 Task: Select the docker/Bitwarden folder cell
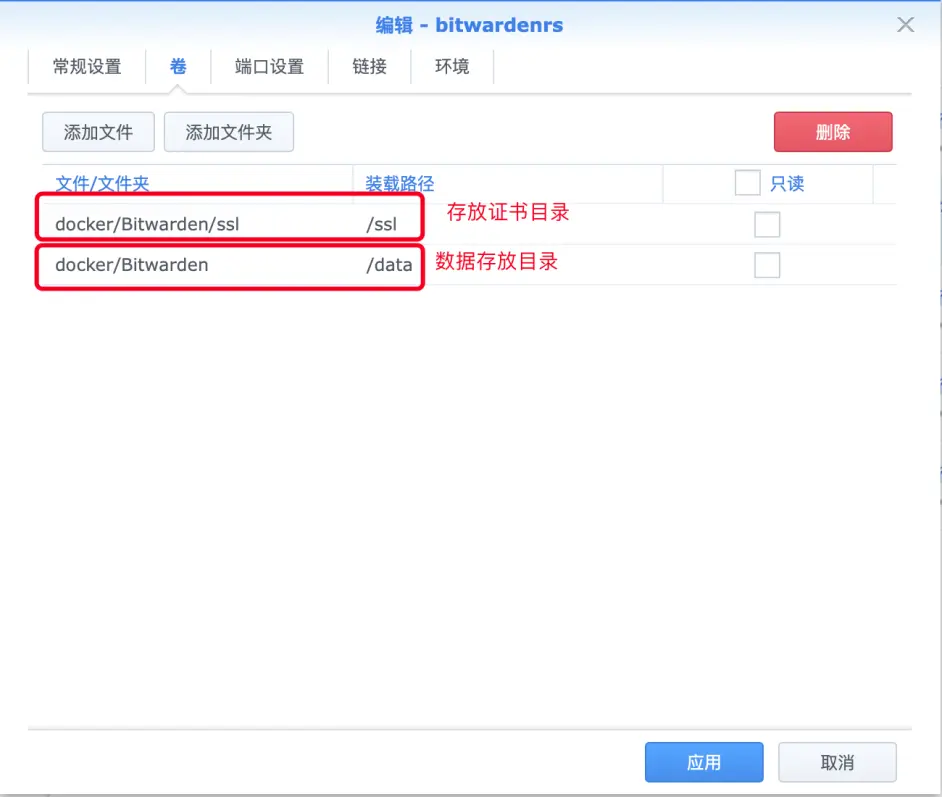[132, 265]
